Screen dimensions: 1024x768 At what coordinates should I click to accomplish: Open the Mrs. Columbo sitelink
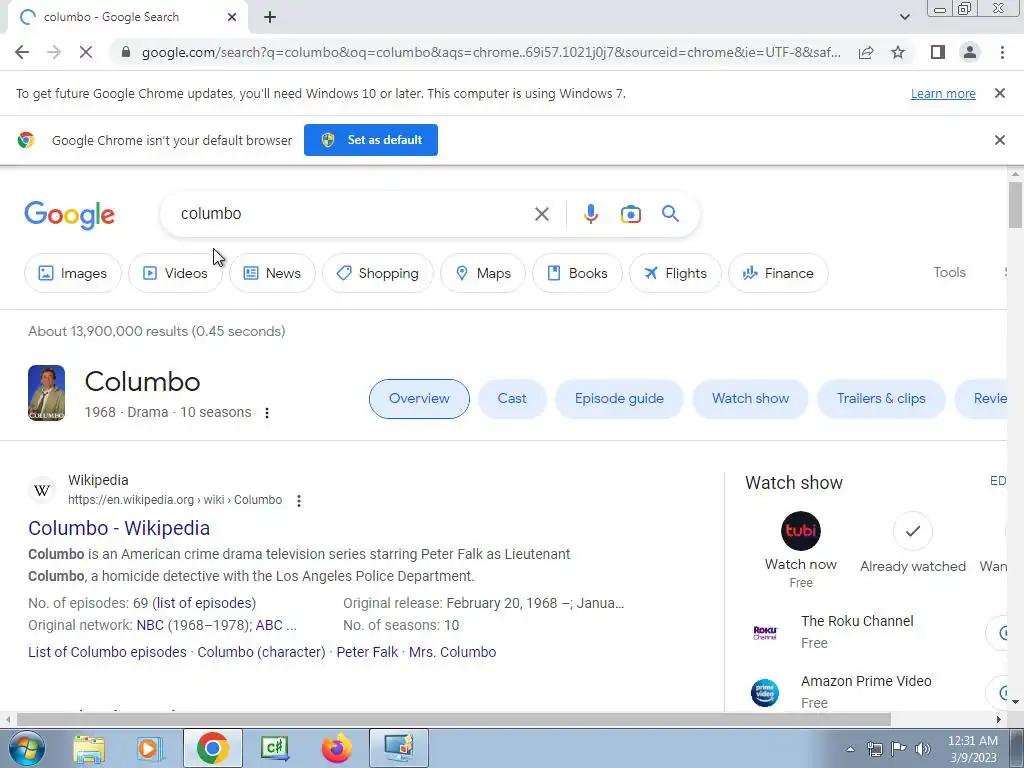453,652
